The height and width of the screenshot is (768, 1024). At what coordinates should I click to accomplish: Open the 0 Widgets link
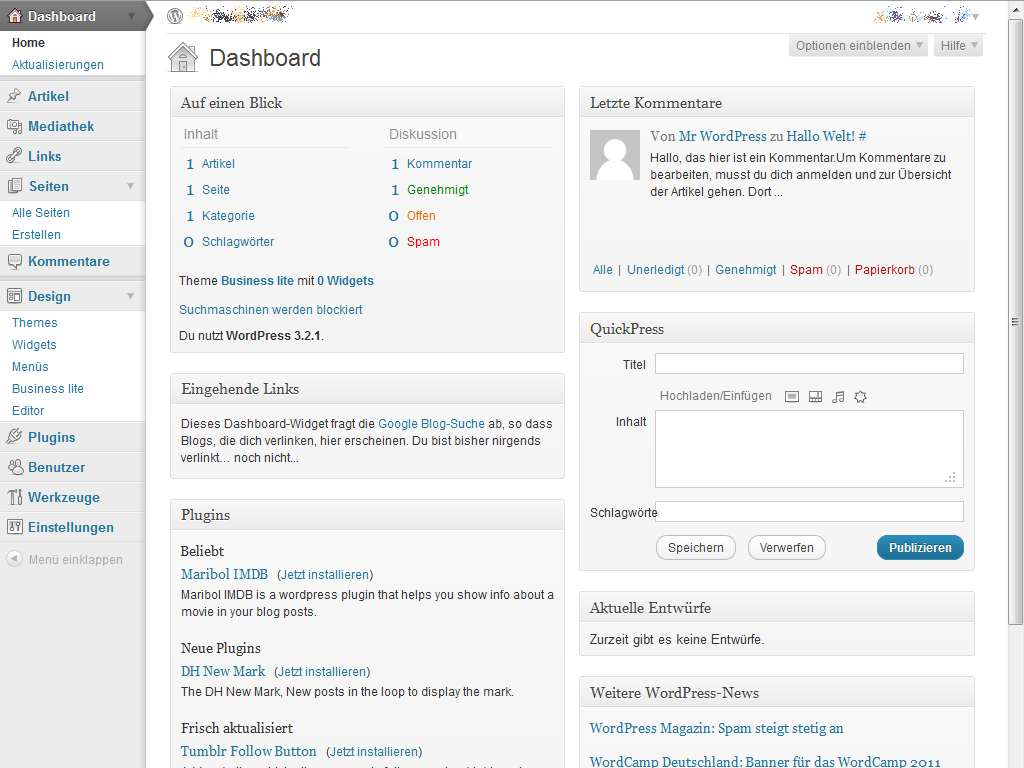click(345, 281)
